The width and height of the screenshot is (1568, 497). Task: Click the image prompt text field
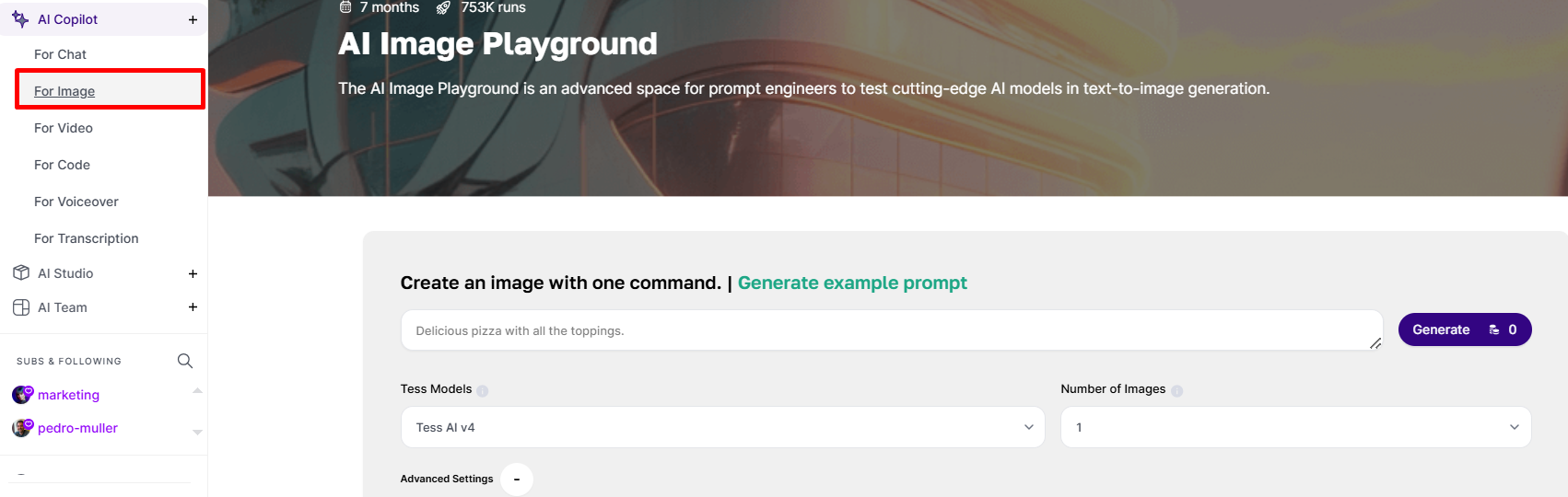coord(892,330)
